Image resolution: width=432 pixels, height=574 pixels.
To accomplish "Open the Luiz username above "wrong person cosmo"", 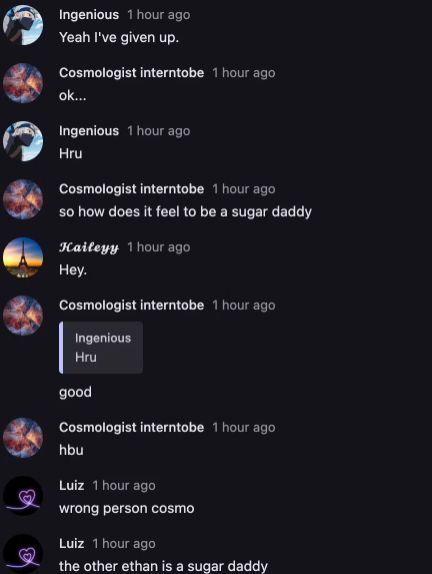I will point(72,485).
